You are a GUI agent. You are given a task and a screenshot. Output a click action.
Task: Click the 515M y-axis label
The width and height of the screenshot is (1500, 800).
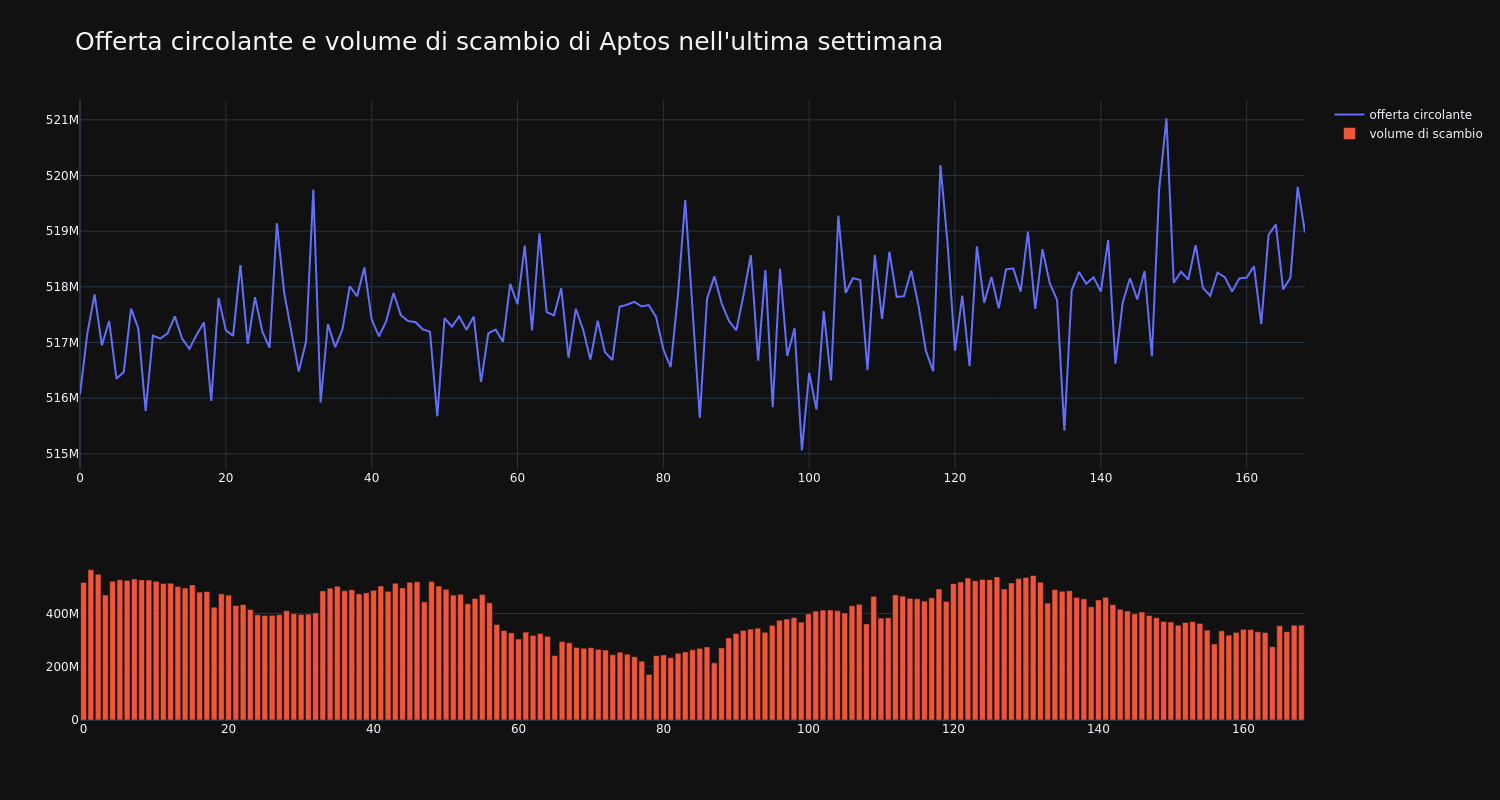62,454
